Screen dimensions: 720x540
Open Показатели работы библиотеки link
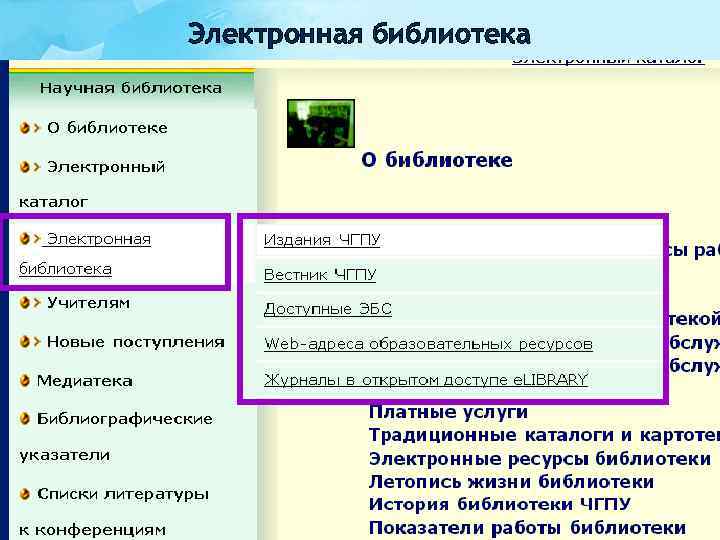click(x=528, y=528)
